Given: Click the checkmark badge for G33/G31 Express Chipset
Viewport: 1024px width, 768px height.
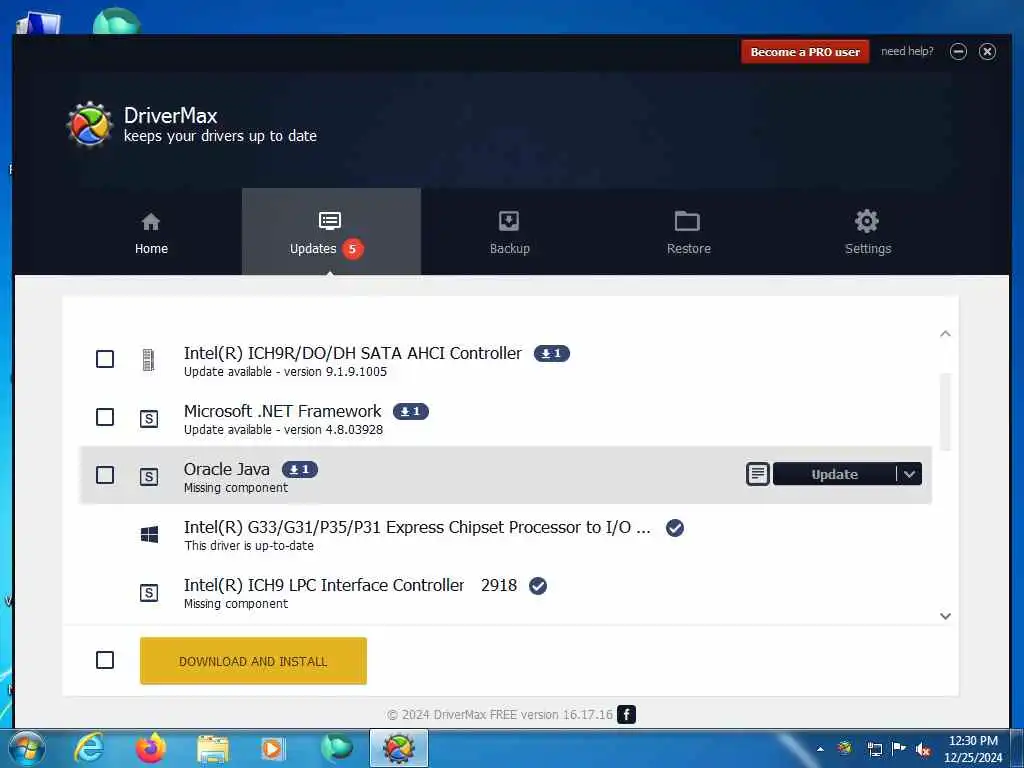Looking at the screenshot, I should click(x=675, y=528).
